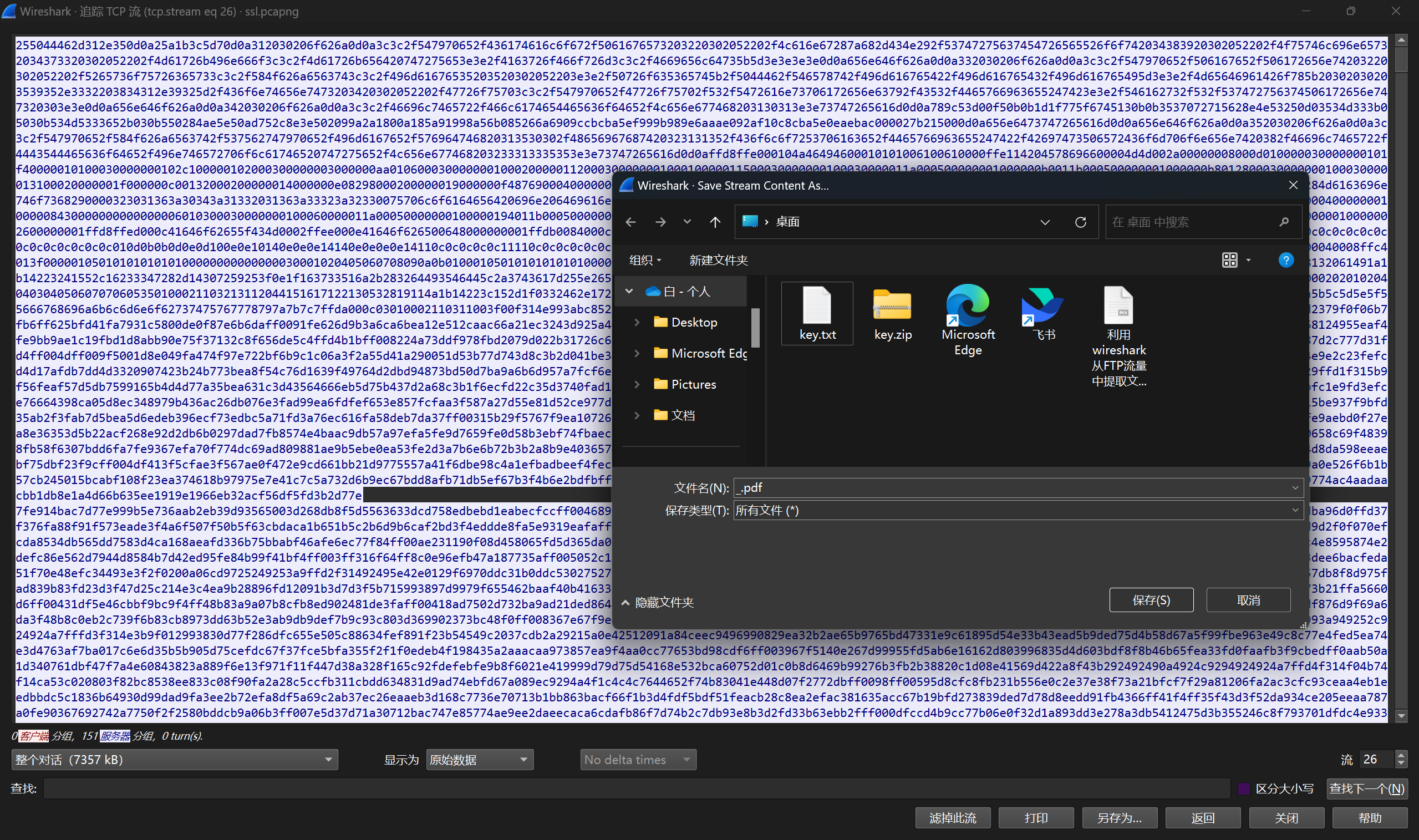
Task: Click the 滤掉此流 button
Action: 953,818
